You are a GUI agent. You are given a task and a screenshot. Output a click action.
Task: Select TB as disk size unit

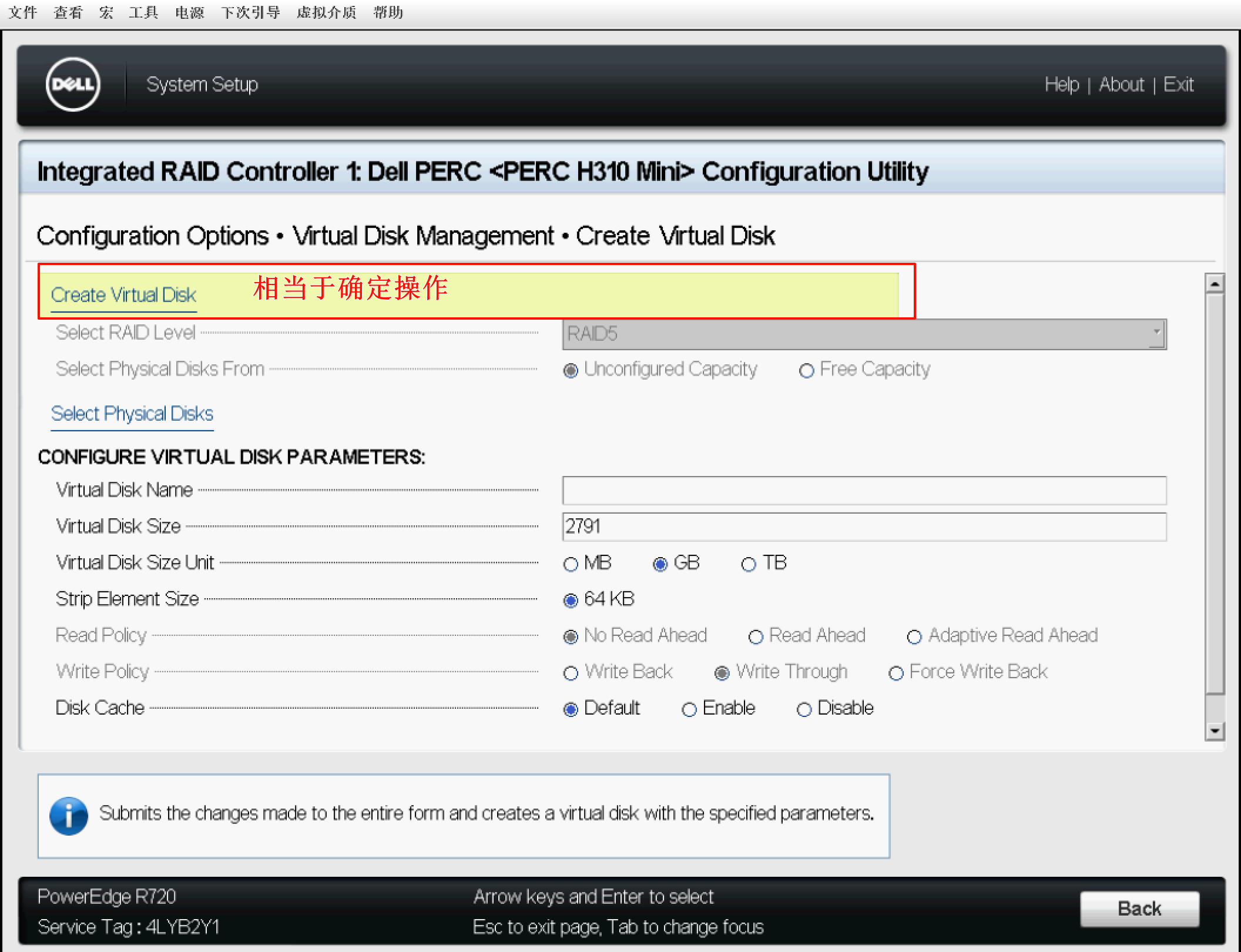(x=749, y=564)
